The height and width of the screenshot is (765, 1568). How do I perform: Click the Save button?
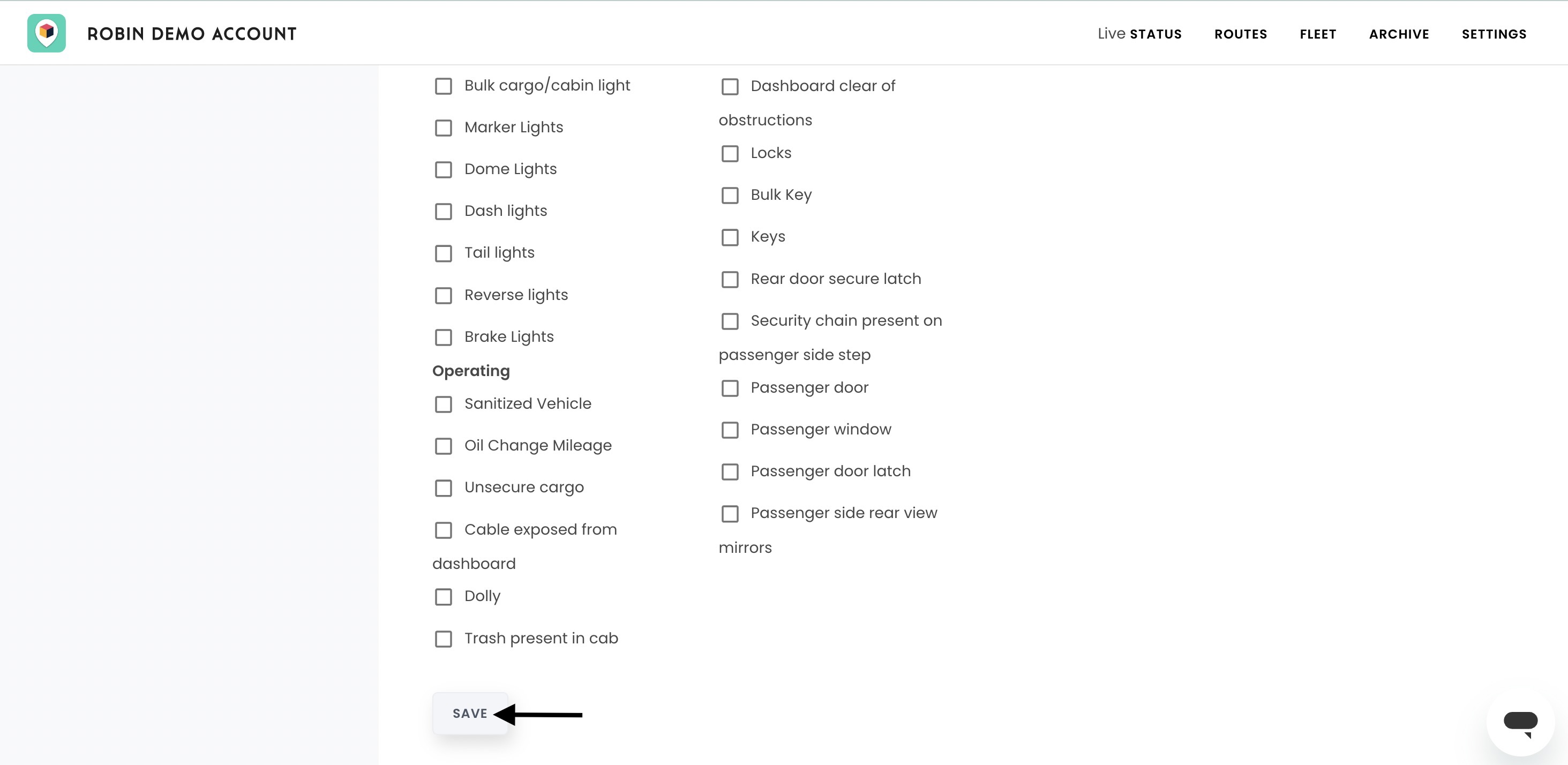tap(470, 713)
